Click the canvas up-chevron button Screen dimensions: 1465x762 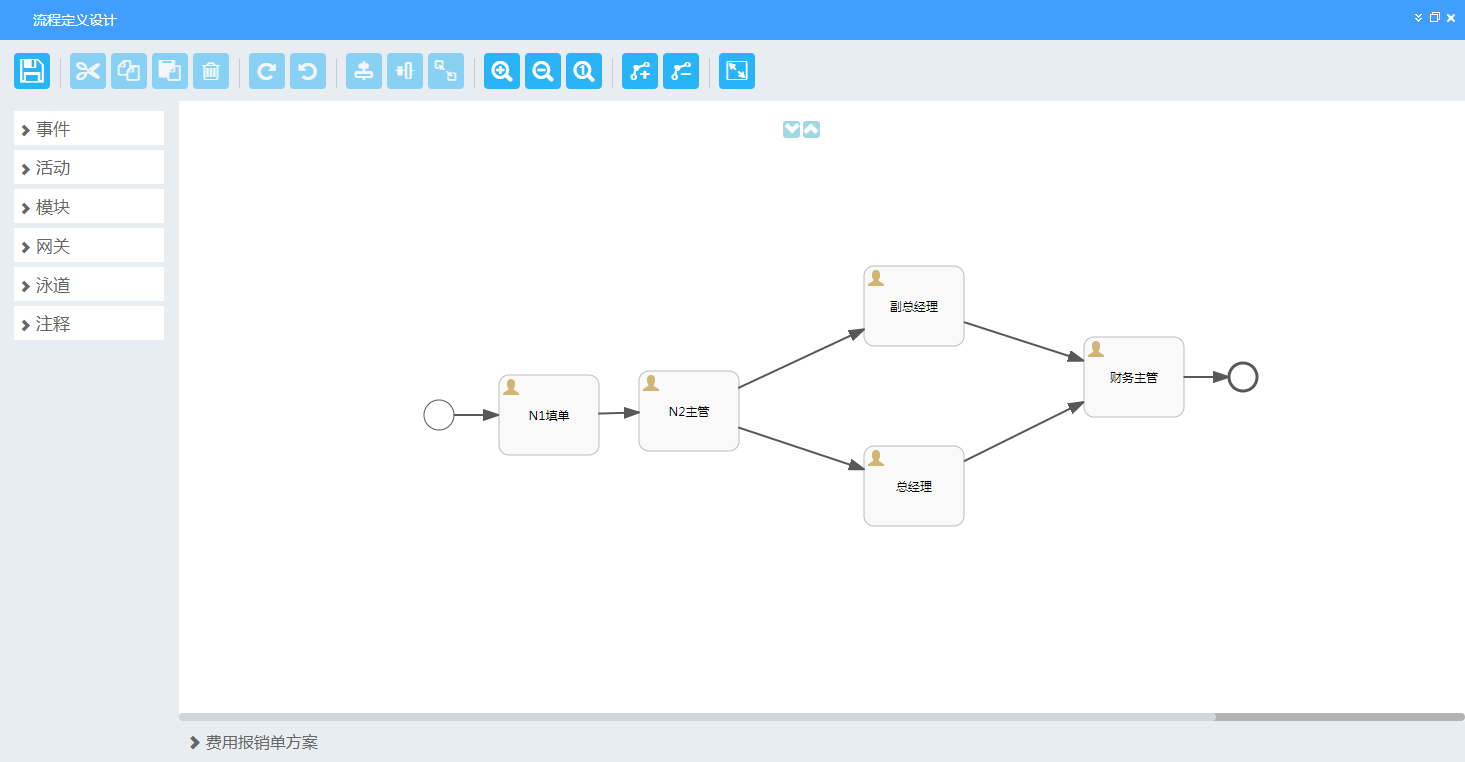(x=811, y=129)
